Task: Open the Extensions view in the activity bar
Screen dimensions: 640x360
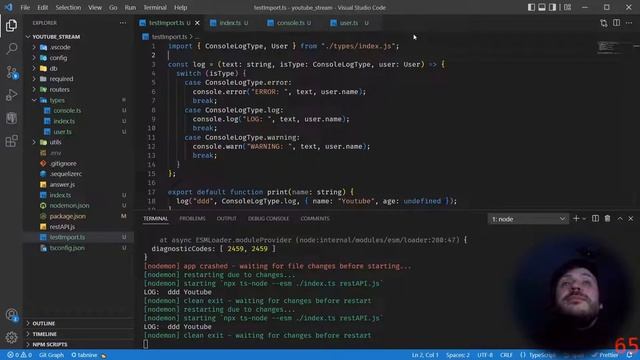Action: tap(11, 141)
